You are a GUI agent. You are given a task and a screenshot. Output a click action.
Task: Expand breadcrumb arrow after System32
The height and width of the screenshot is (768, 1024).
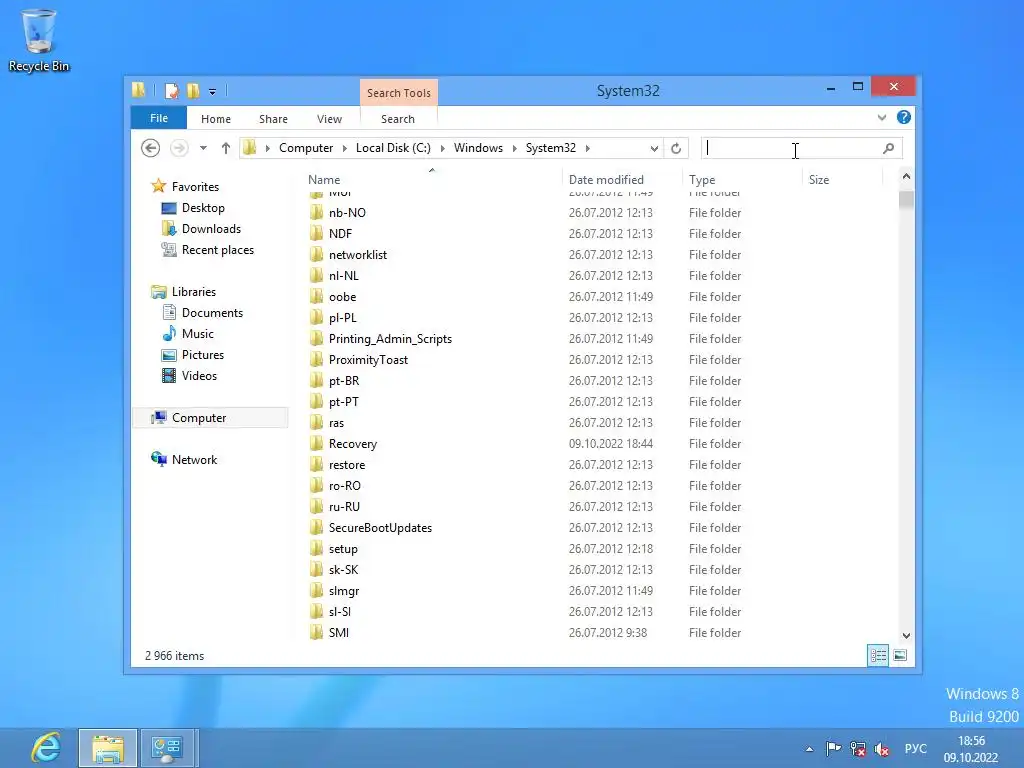[x=588, y=148]
